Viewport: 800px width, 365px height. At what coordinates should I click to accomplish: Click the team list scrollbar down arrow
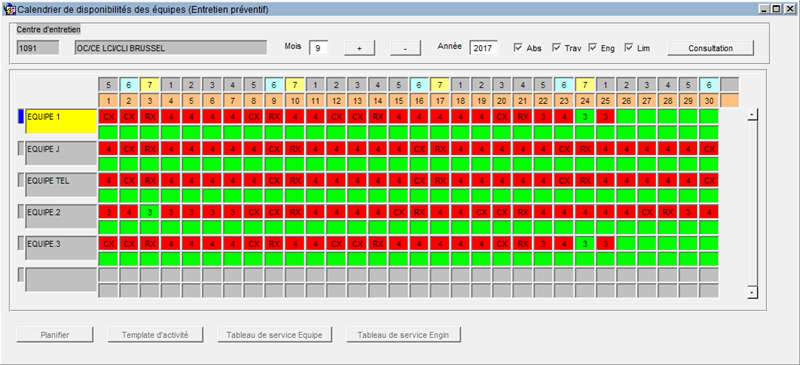tap(752, 293)
